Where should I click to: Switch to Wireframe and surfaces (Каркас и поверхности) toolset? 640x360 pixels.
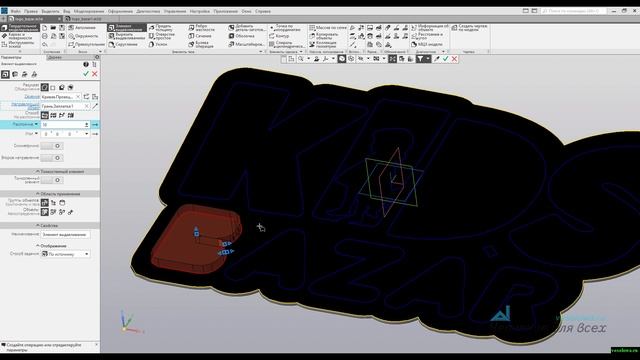pos(20,36)
